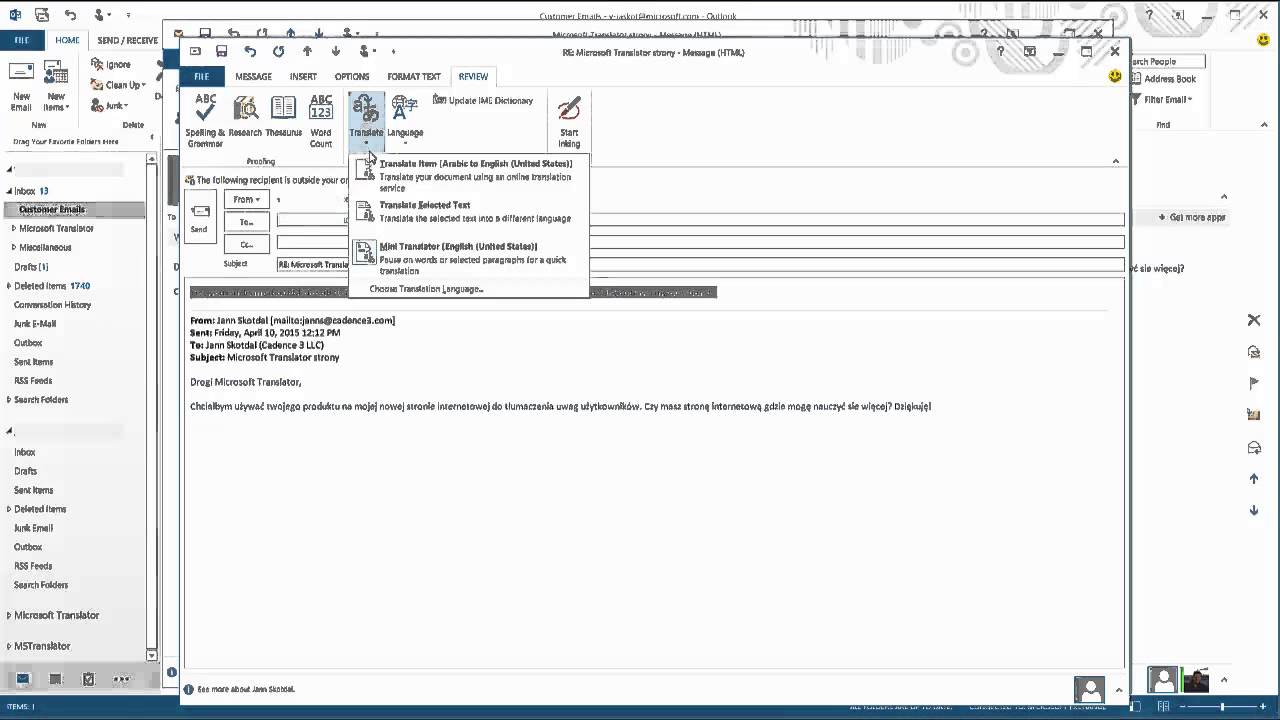This screenshot has width=1280, height=720.
Task: Click message window Help question mark
Action: tap(1001, 52)
